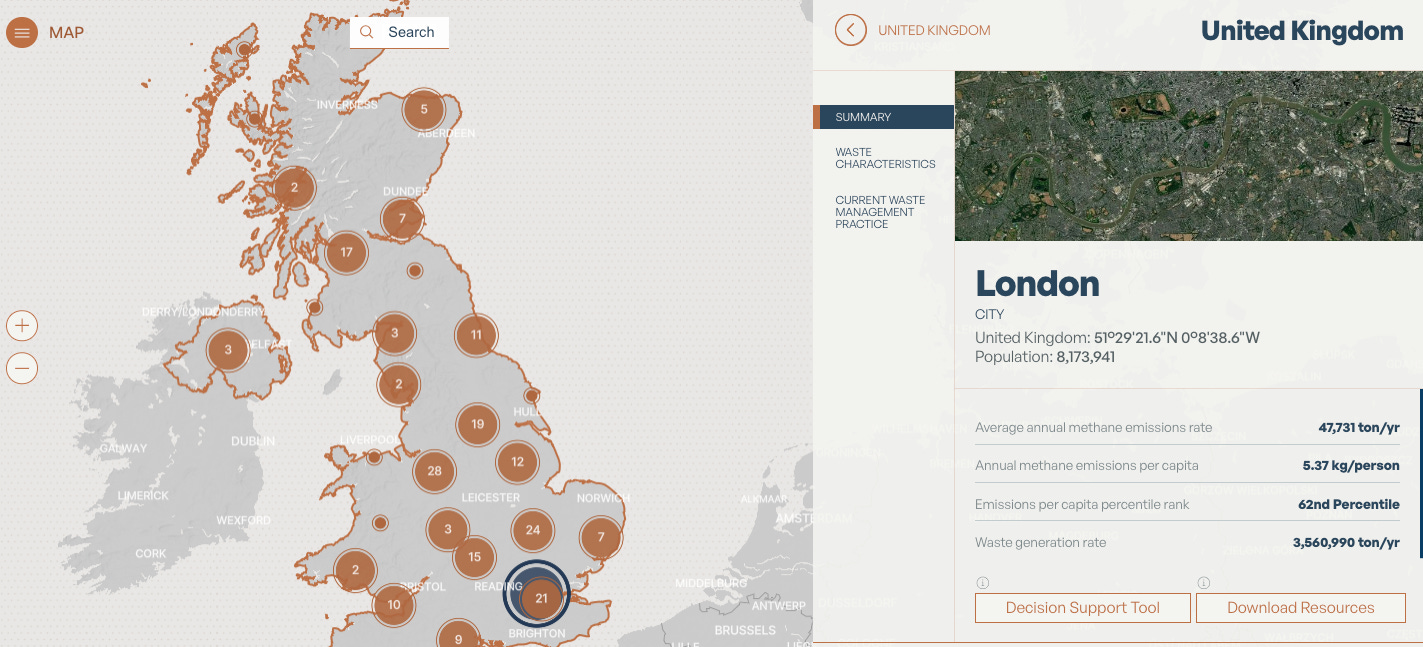Zoom out using the minus map control

pos(21,368)
